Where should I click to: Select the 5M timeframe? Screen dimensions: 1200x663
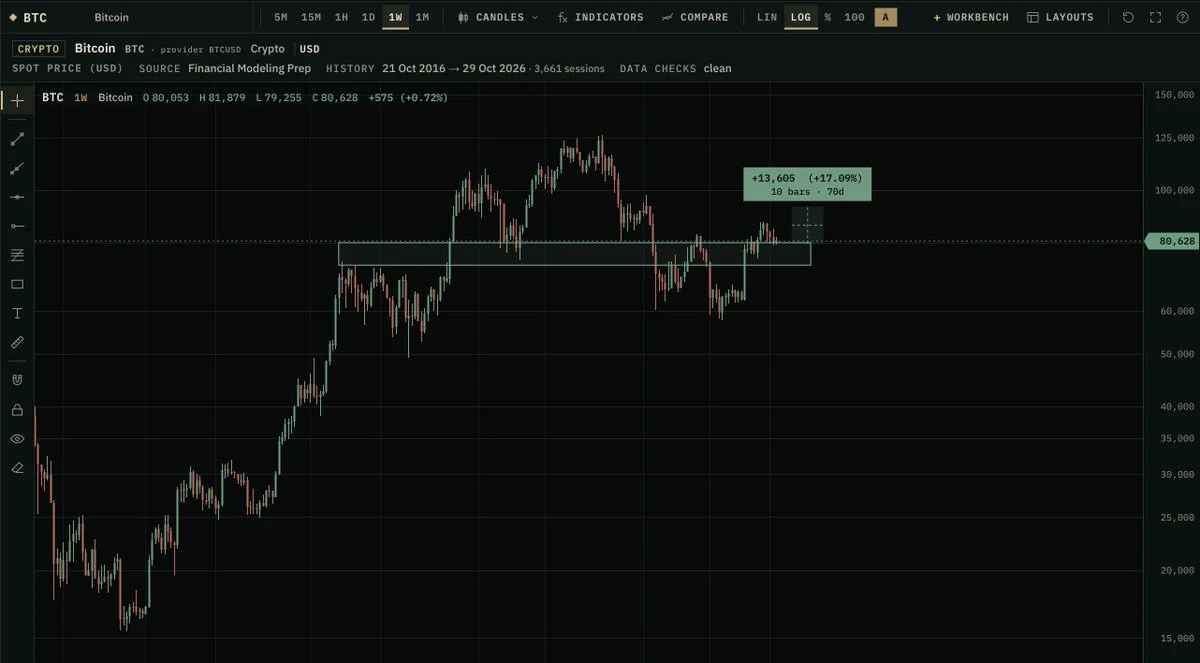pyautogui.click(x=281, y=17)
